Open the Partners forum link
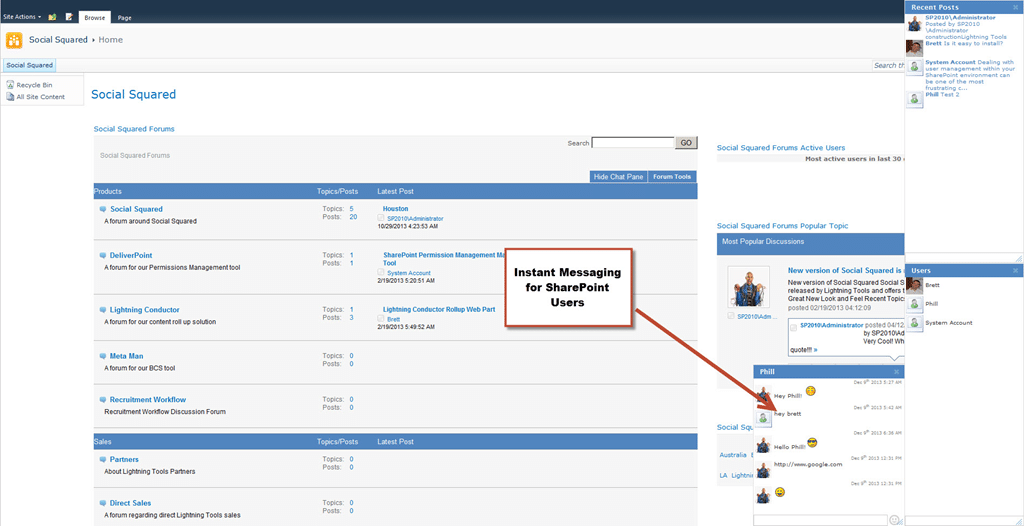 pyautogui.click(x=124, y=459)
